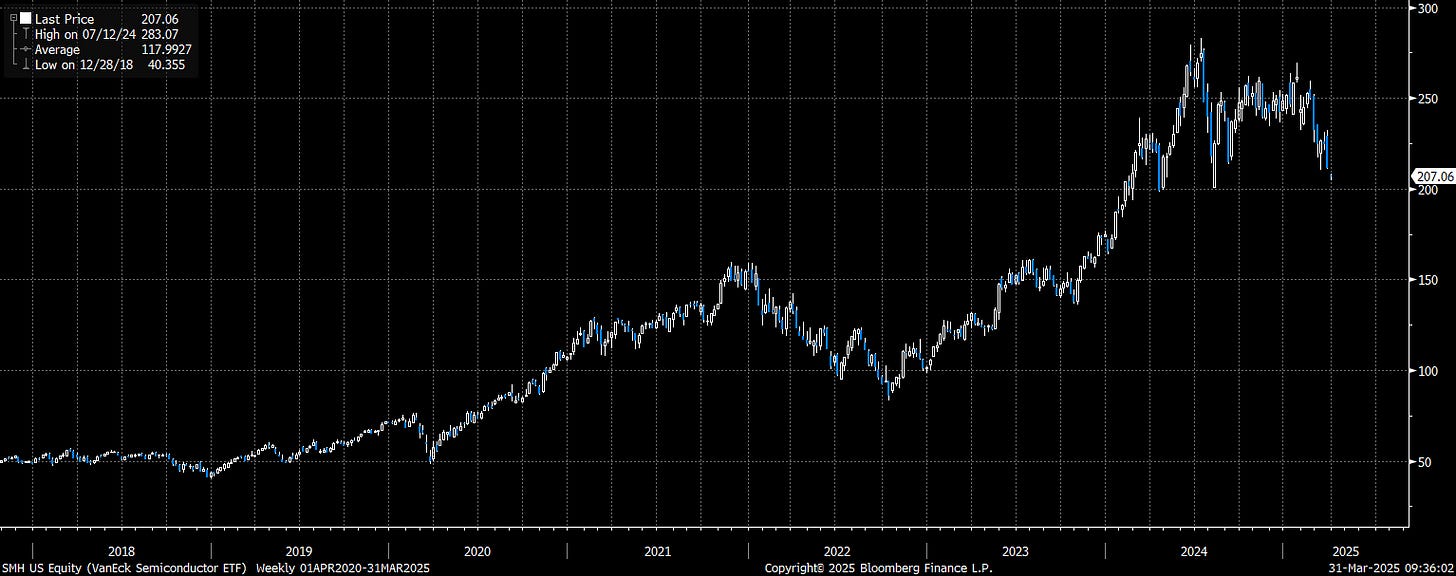This screenshot has height=576, width=1456.
Task: Click the 2021 year label on time axis
Action: point(656,551)
